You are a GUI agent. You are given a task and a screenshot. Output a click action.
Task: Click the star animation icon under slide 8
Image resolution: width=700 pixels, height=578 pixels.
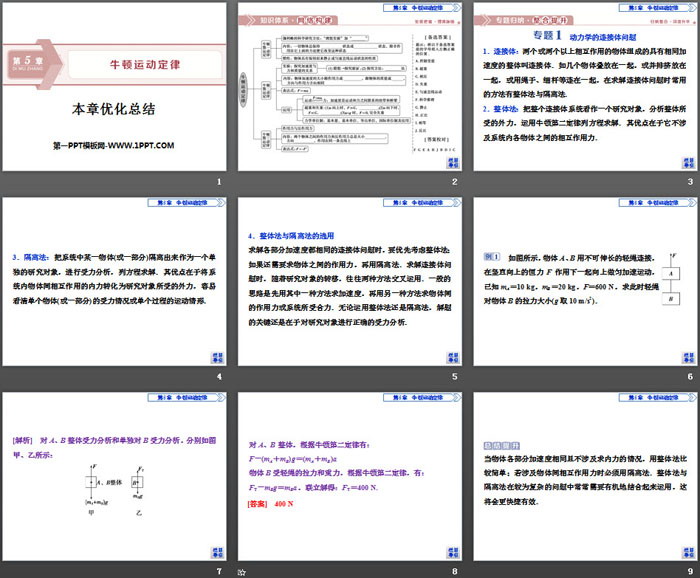(243, 570)
